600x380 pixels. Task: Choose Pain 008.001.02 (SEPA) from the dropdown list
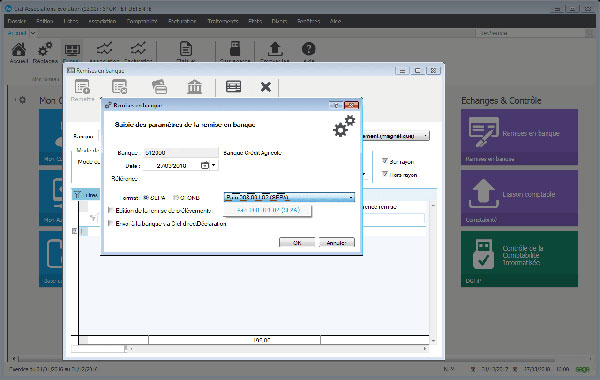268,210
